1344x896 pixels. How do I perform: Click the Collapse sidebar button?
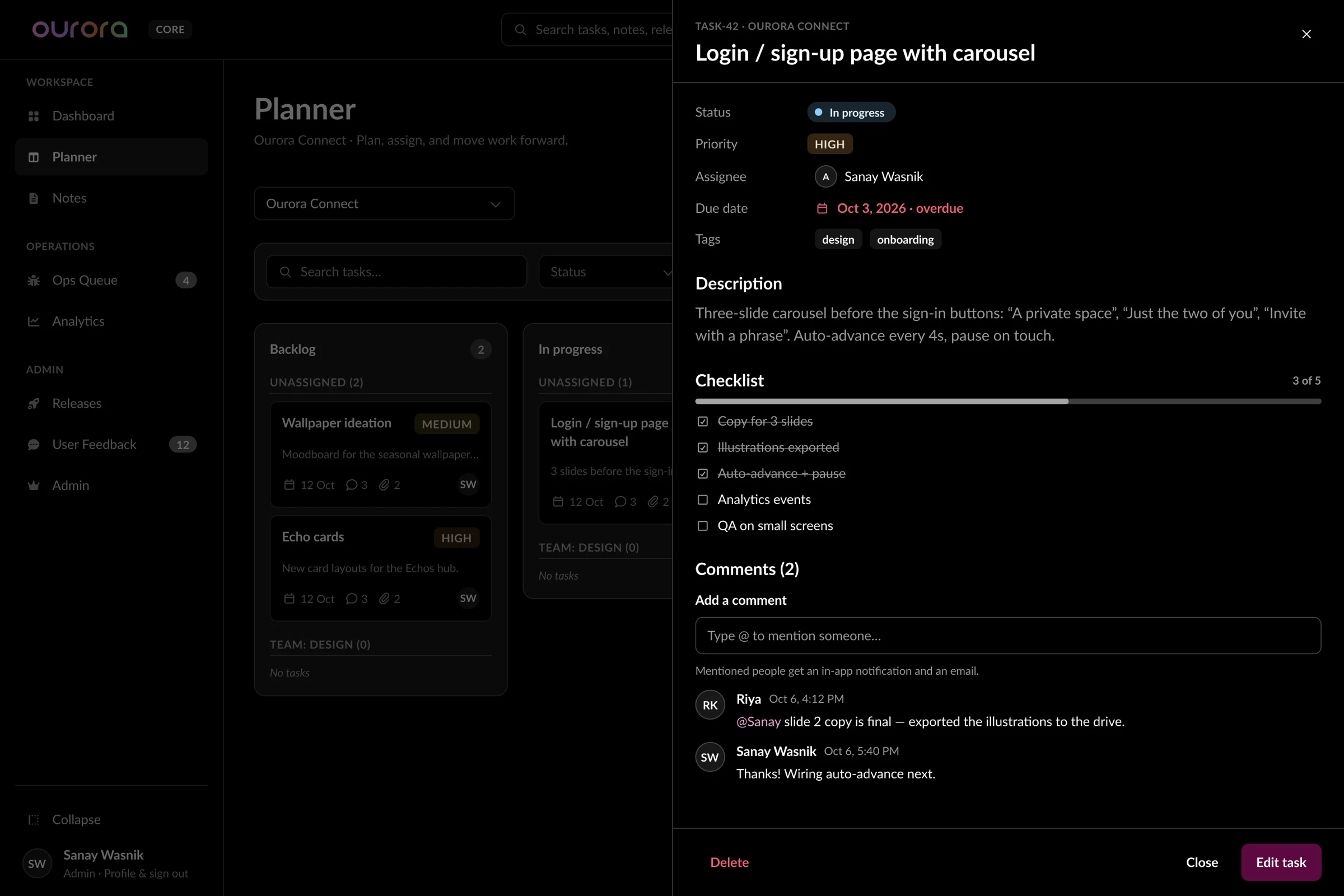[x=111, y=819]
